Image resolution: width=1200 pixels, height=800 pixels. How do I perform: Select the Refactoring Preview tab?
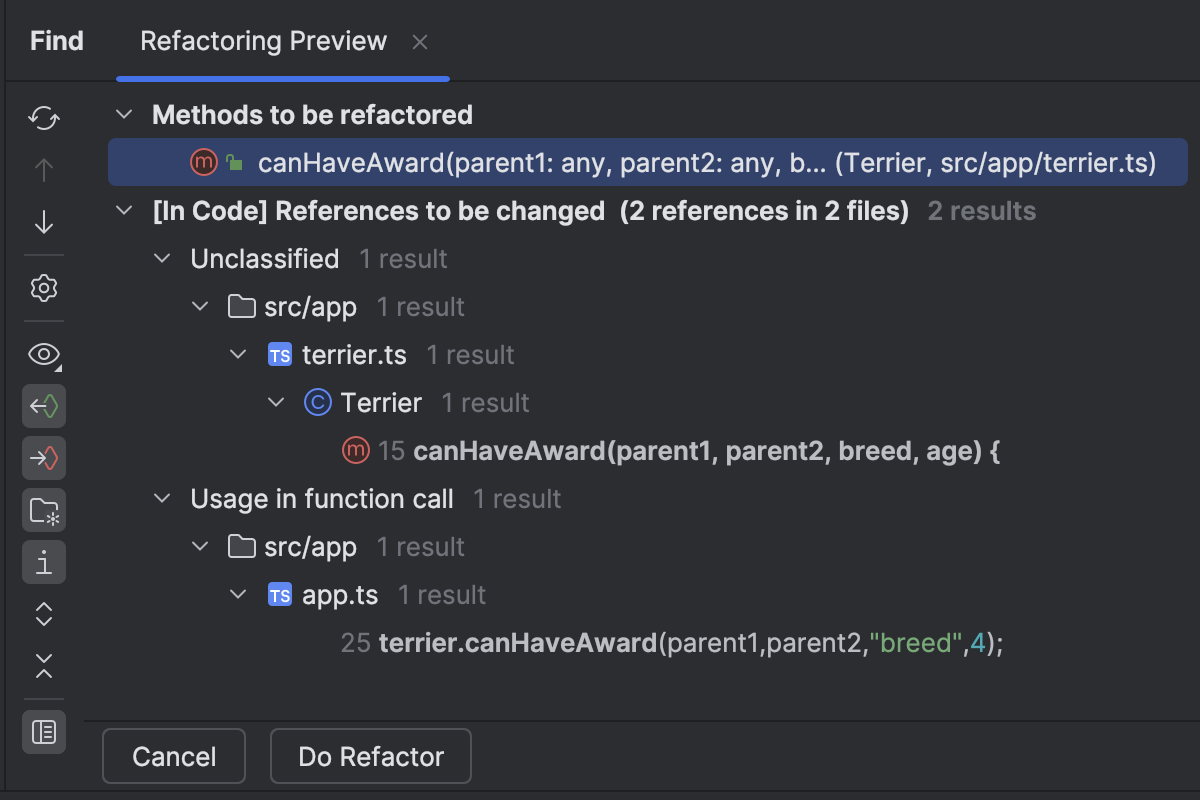coord(263,41)
